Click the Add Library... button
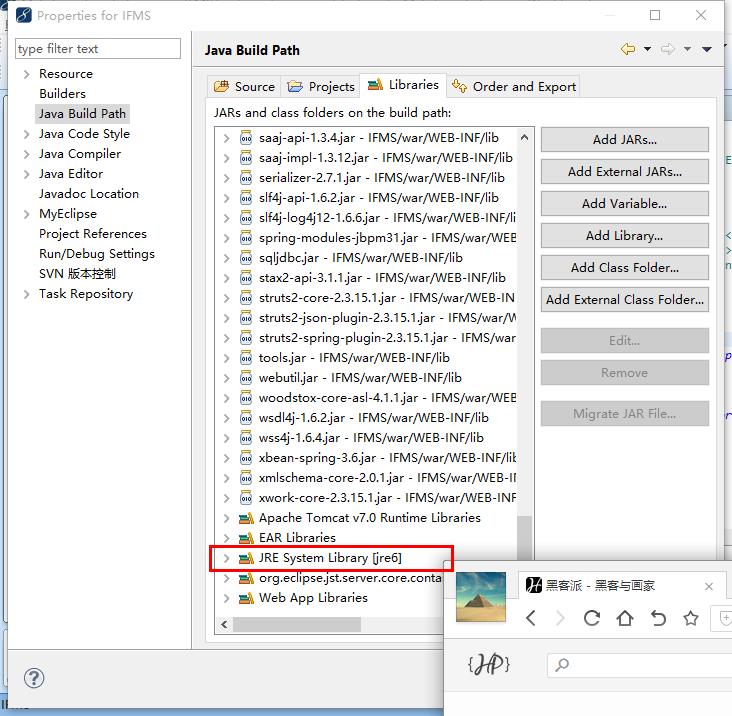 click(624, 236)
